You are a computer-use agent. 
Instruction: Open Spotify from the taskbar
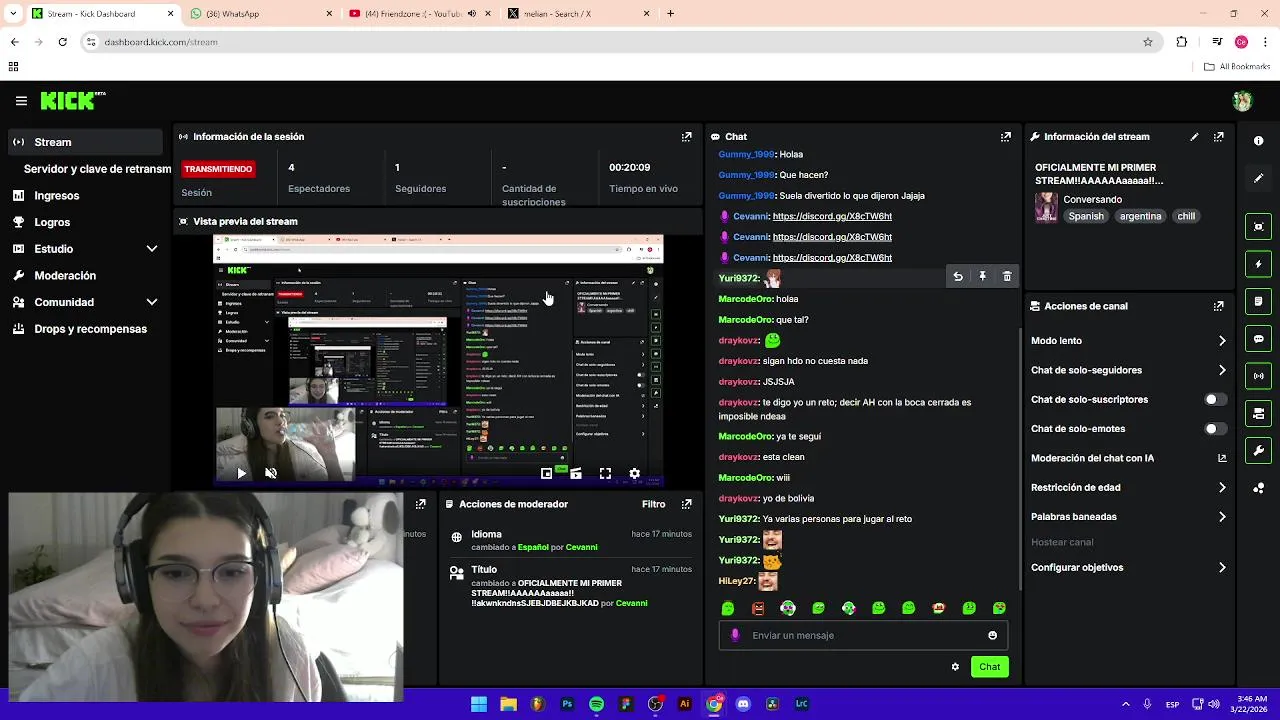tap(596, 704)
